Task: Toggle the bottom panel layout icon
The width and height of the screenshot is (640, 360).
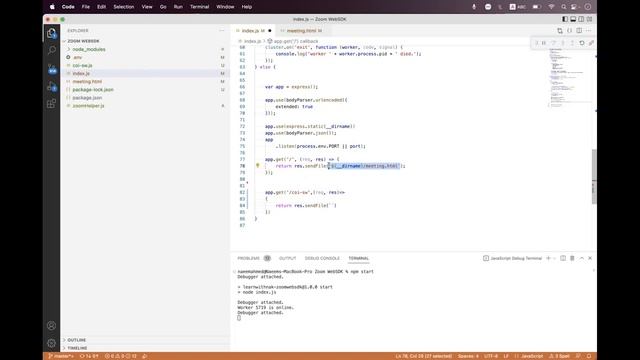Action: pyautogui.click(x=573, y=19)
